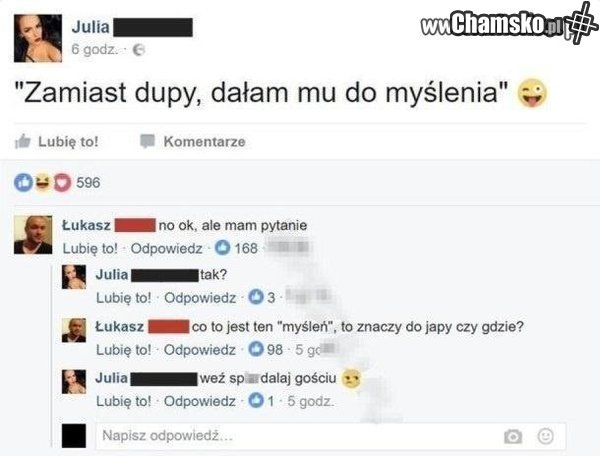Open Łukasz's avatar on the first comment
The height and width of the screenshot is (456, 600).
tap(33, 235)
